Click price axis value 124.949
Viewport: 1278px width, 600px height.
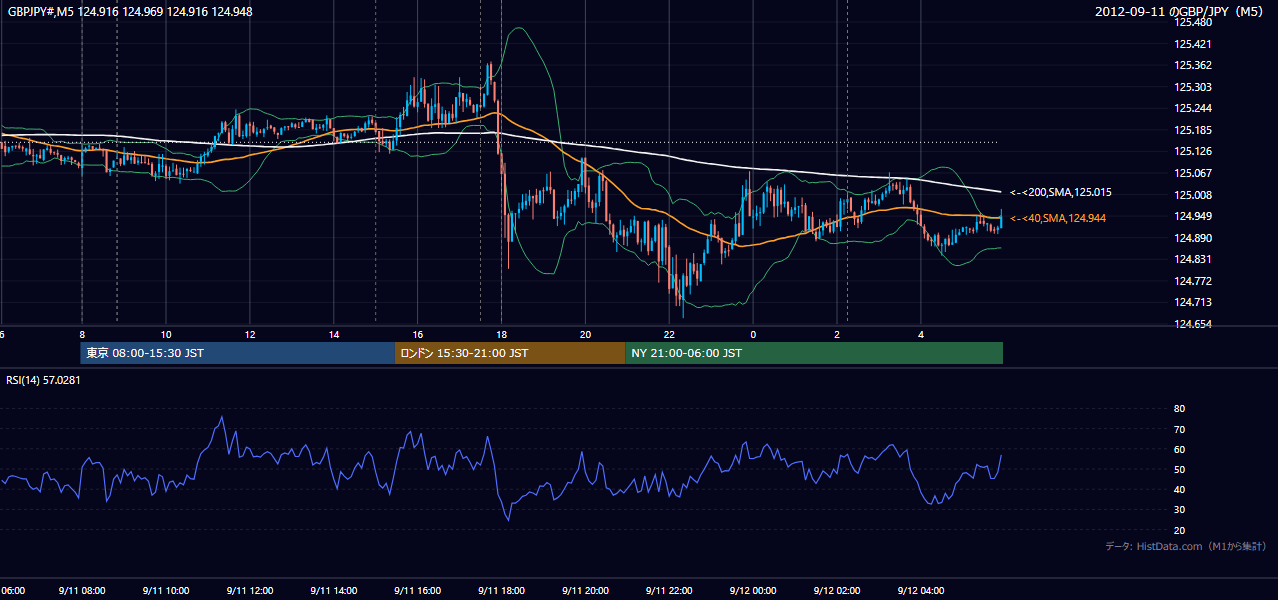1192,216
